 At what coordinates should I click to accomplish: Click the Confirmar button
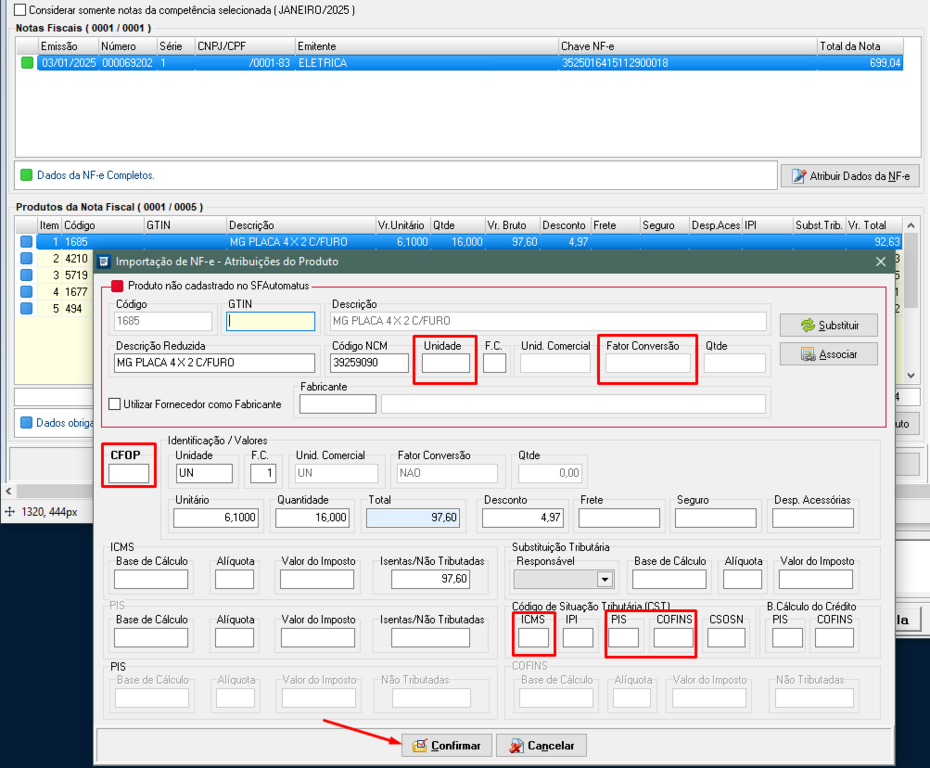click(447, 746)
